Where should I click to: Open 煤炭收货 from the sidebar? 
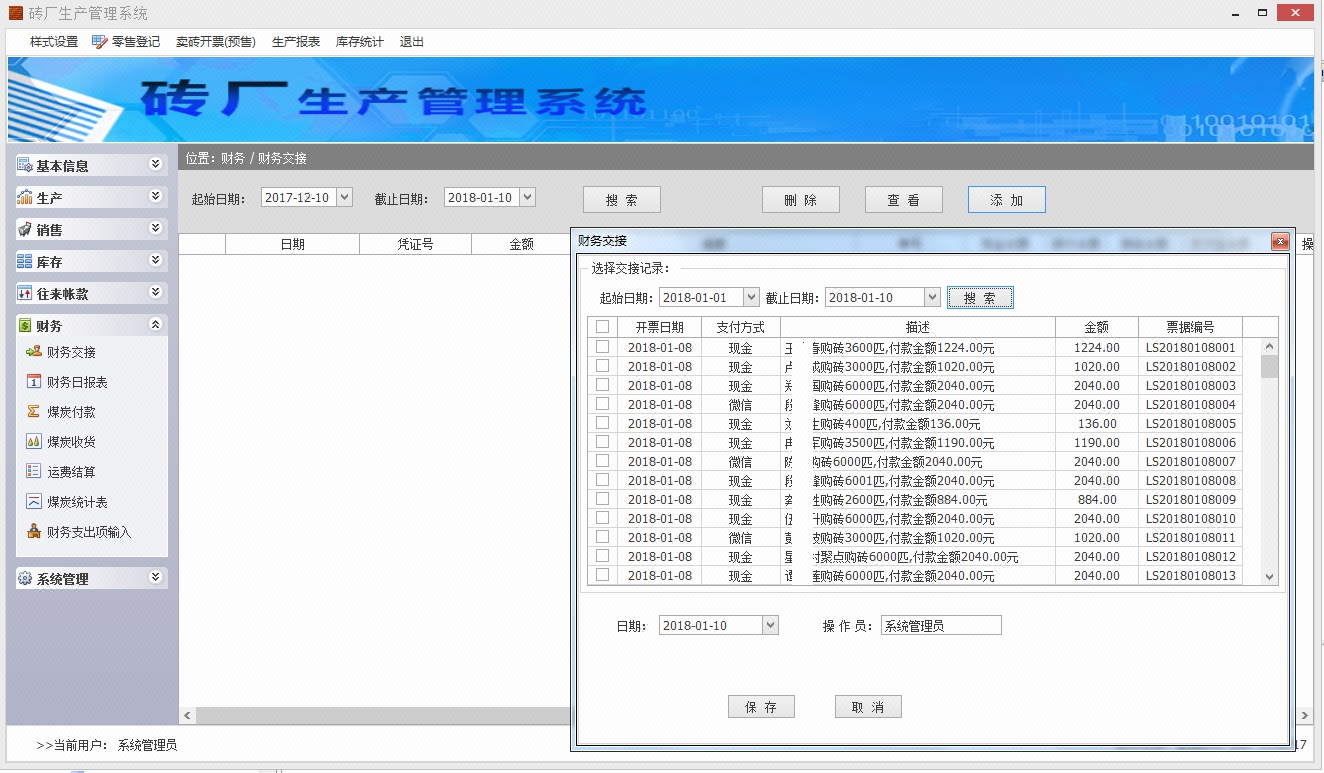tap(33, 442)
